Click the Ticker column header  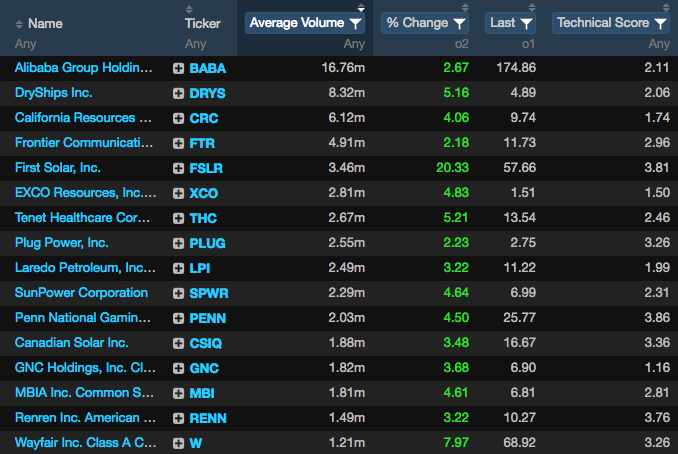click(x=202, y=23)
